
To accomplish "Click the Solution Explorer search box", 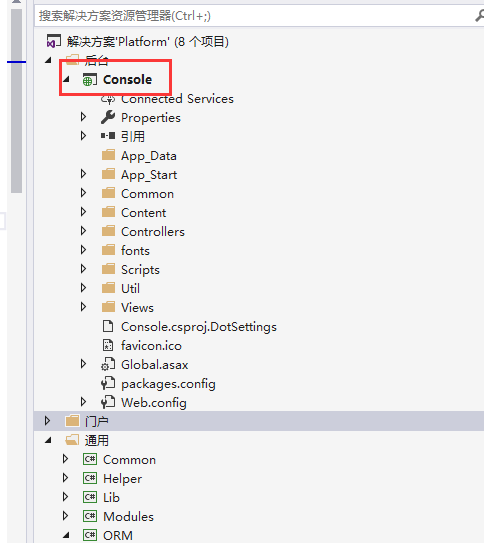I will [254, 16].
